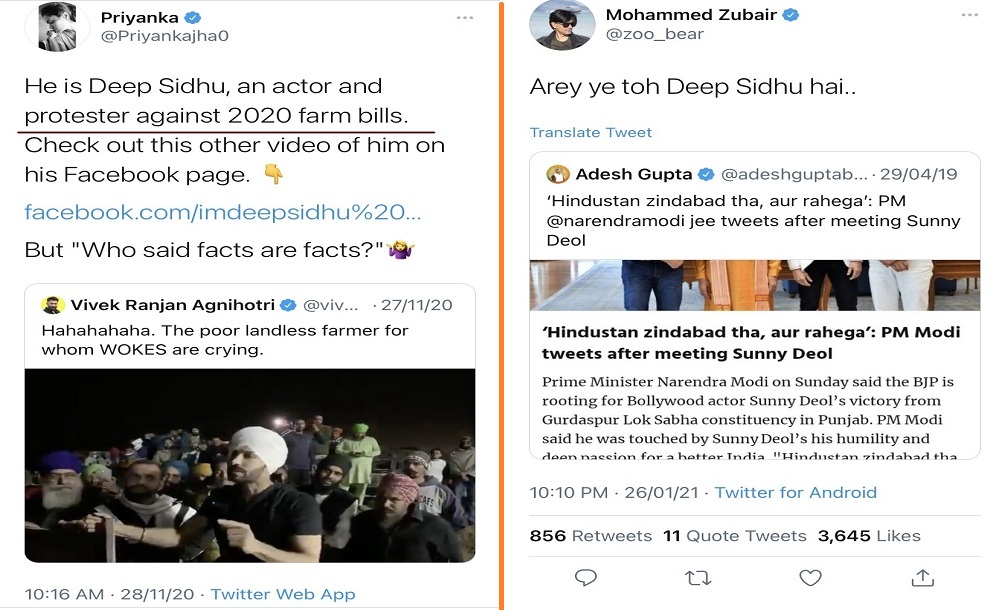Screen dimensions: 995x610
Task: Open the Twitter for Android source link
Action: pyautogui.click(x=795, y=492)
